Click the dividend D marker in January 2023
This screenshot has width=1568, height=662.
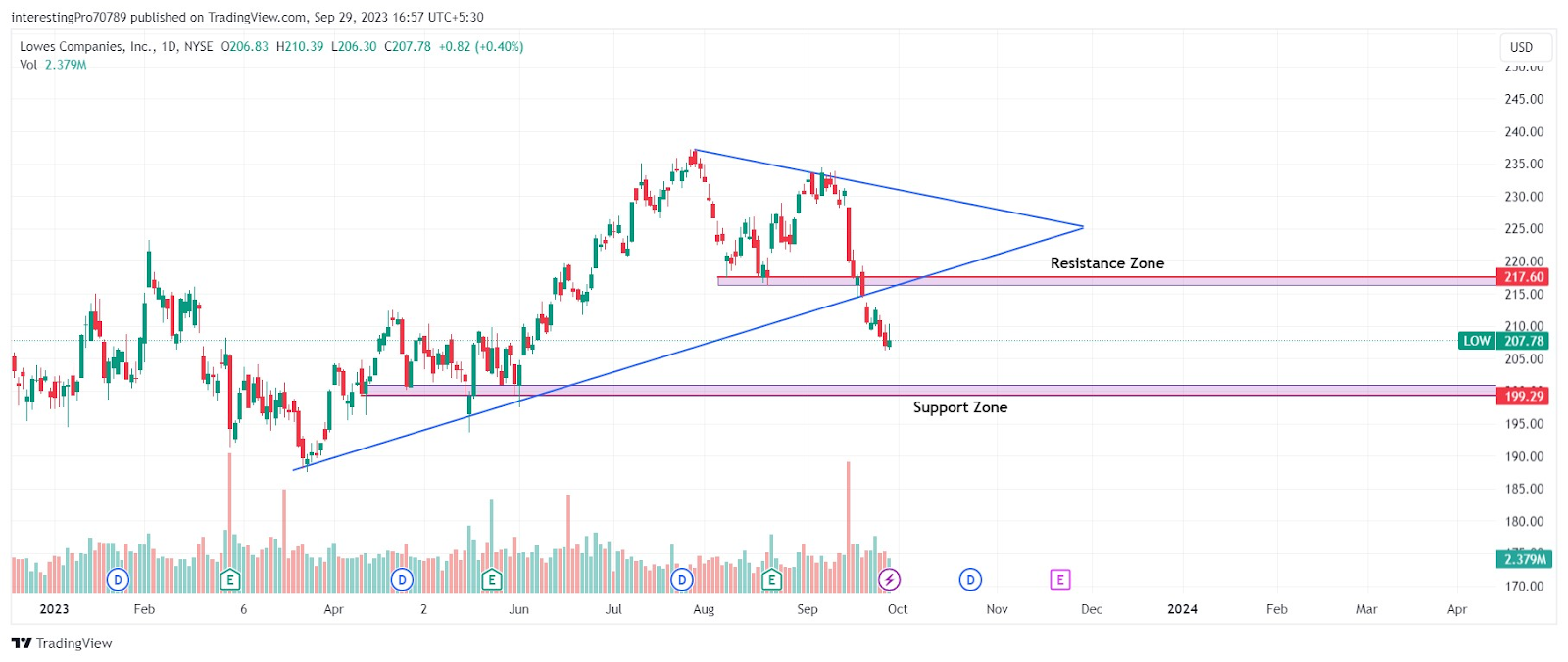[118, 580]
